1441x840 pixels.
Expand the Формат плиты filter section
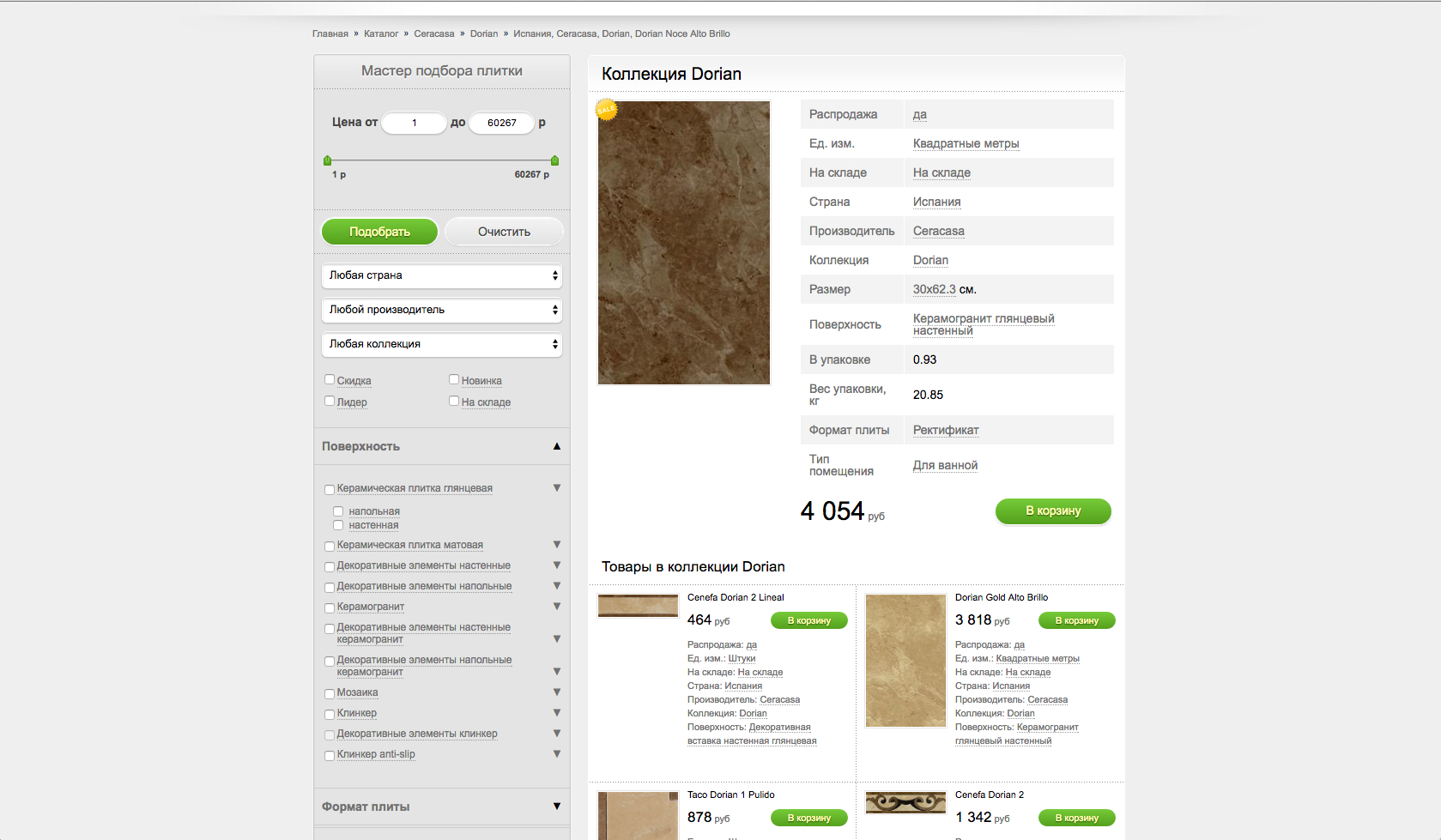tap(557, 807)
